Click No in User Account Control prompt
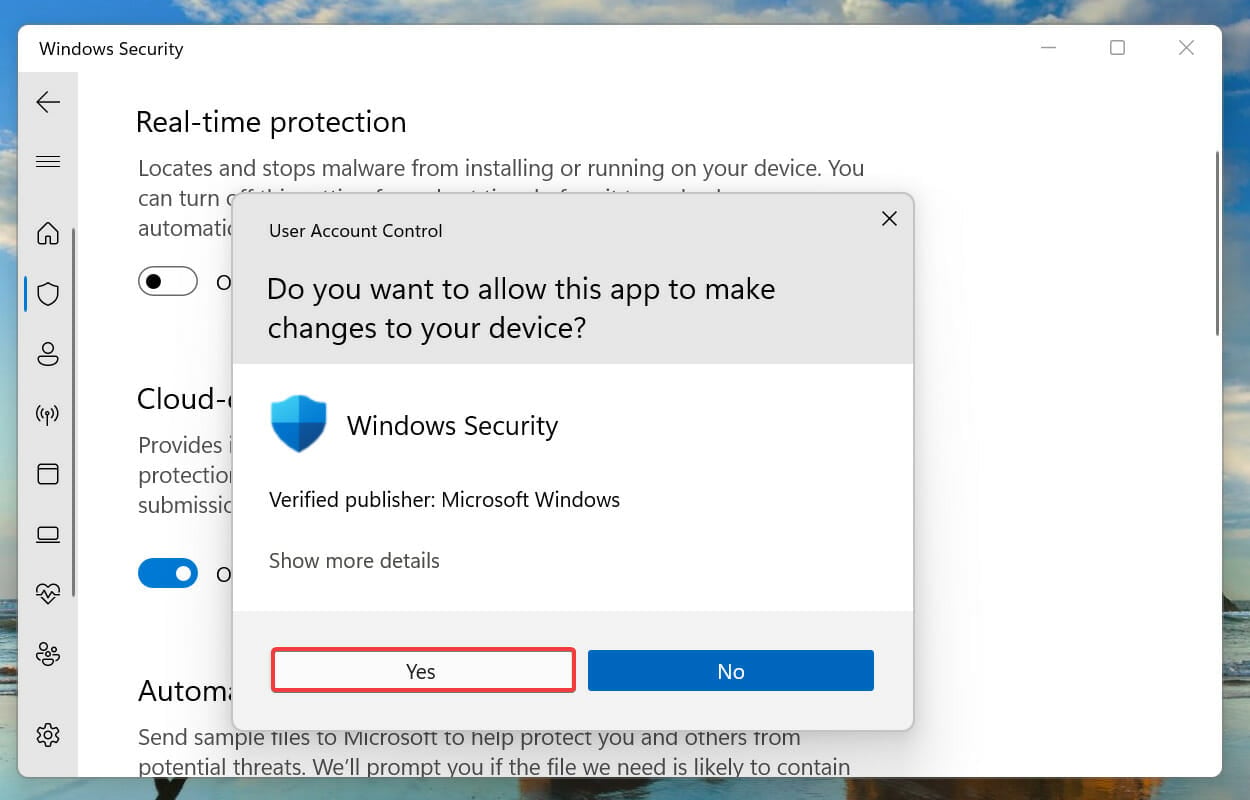 (x=731, y=671)
